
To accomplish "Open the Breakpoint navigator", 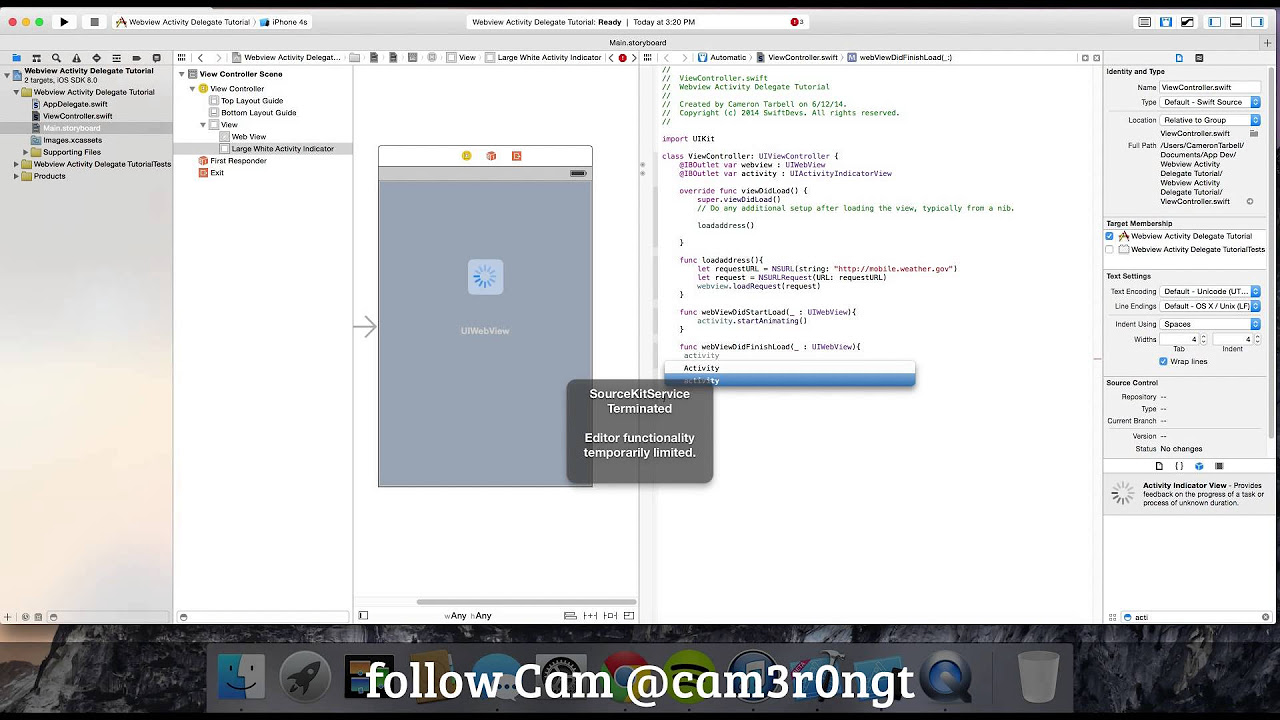I will [x=136, y=58].
